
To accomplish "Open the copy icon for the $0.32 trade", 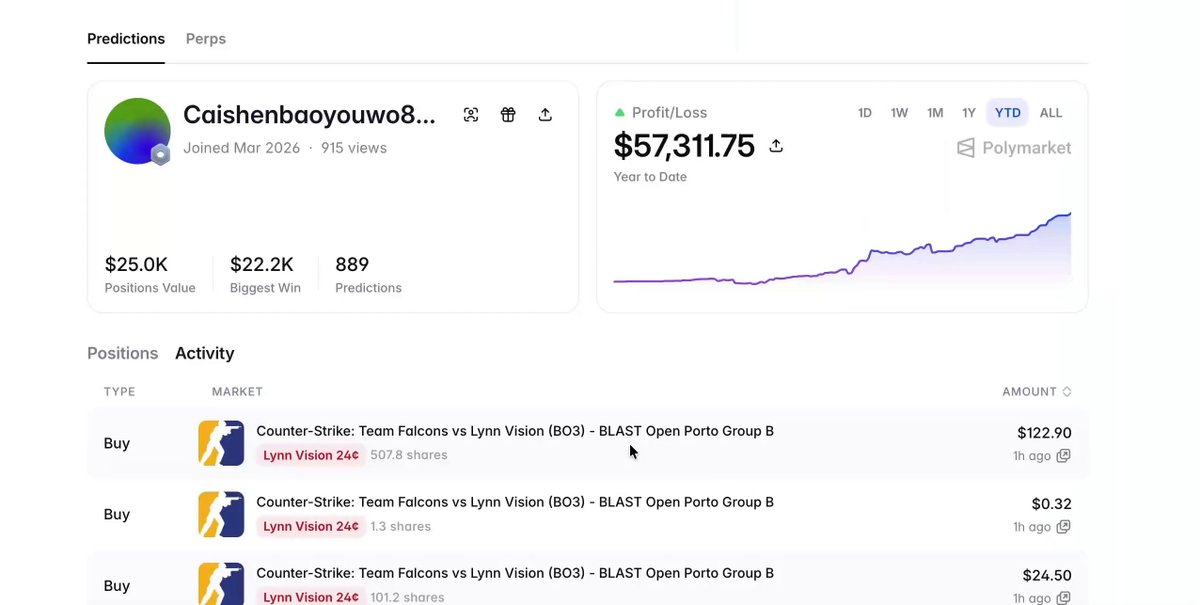I will pos(1064,527).
